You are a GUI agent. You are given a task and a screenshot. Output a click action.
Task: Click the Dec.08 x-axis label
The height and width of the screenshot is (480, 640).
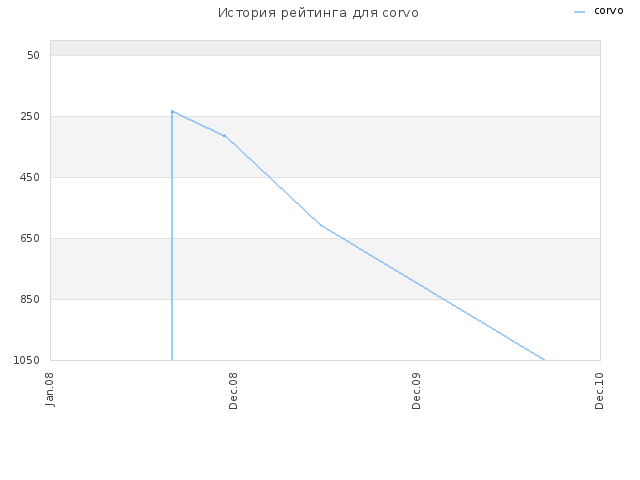coord(233,391)
